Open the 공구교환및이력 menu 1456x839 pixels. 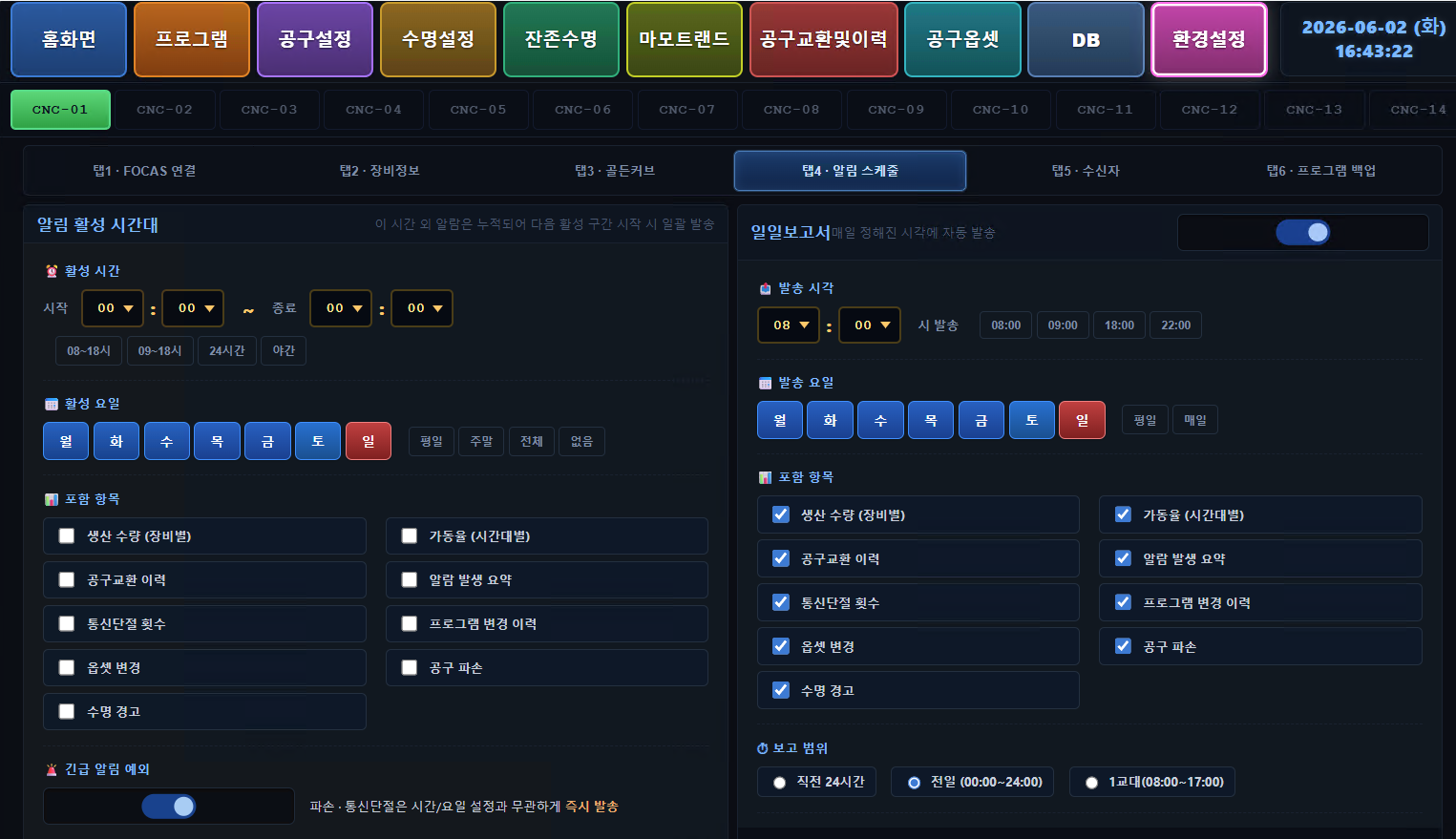[x=824, y=39]
